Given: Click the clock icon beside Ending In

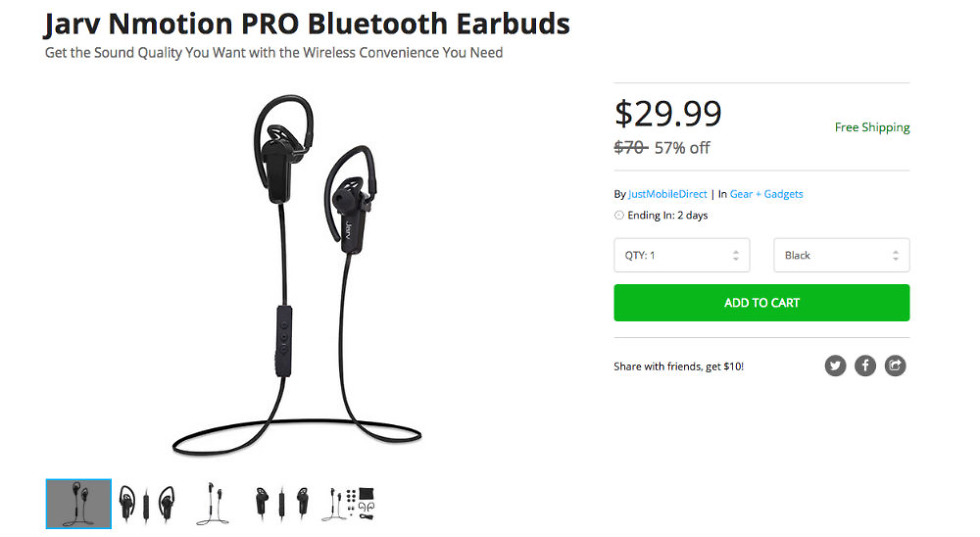Looking at the screenshot, I should coord(619,215).
